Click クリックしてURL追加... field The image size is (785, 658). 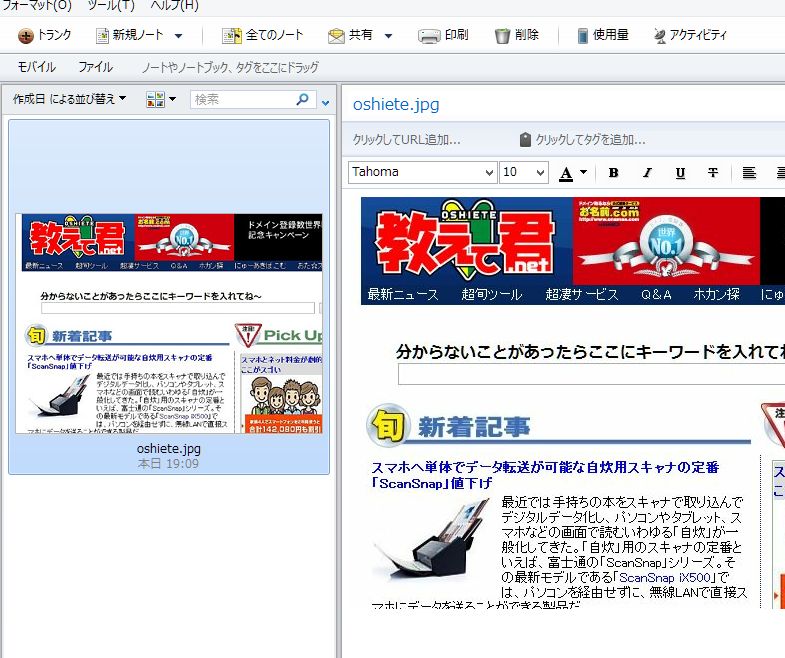tap(407, 140)
